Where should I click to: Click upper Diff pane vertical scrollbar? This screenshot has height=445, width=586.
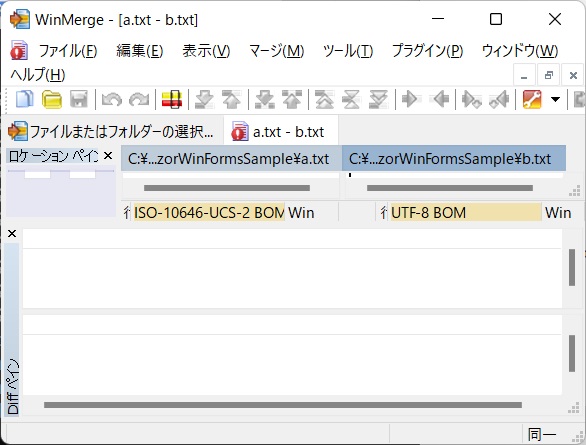pos(572,268)
